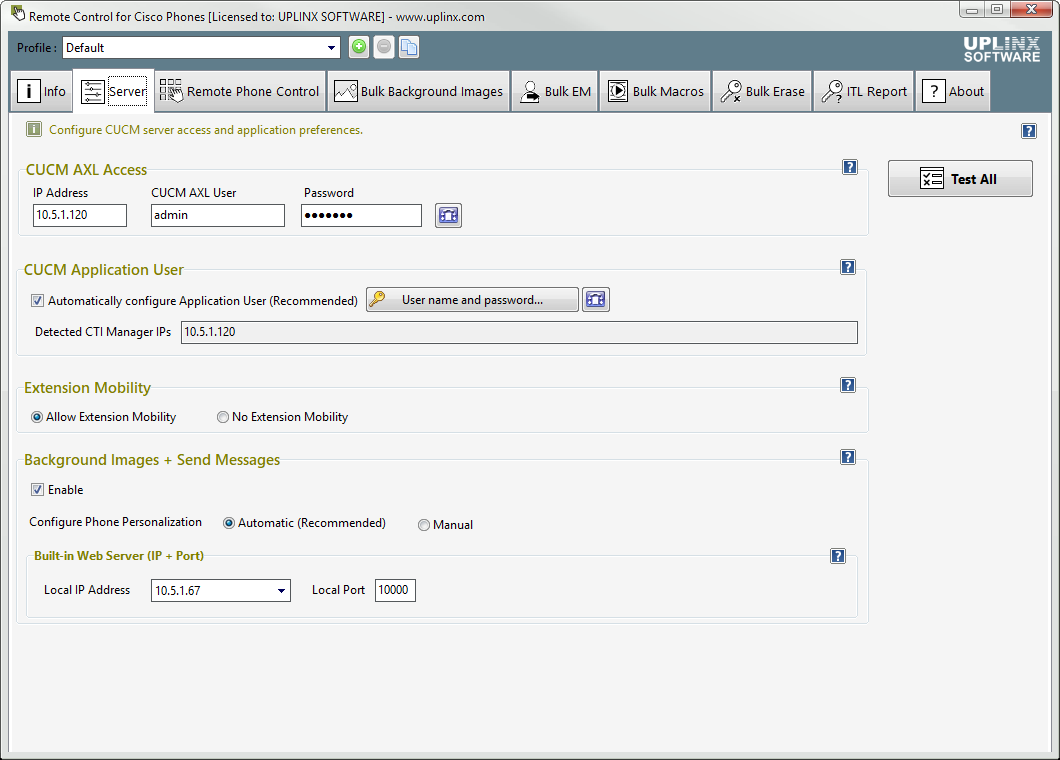Go to the Bulk Background Images tab
This screenshot has width=1060, height=760.
click(418, 91)
